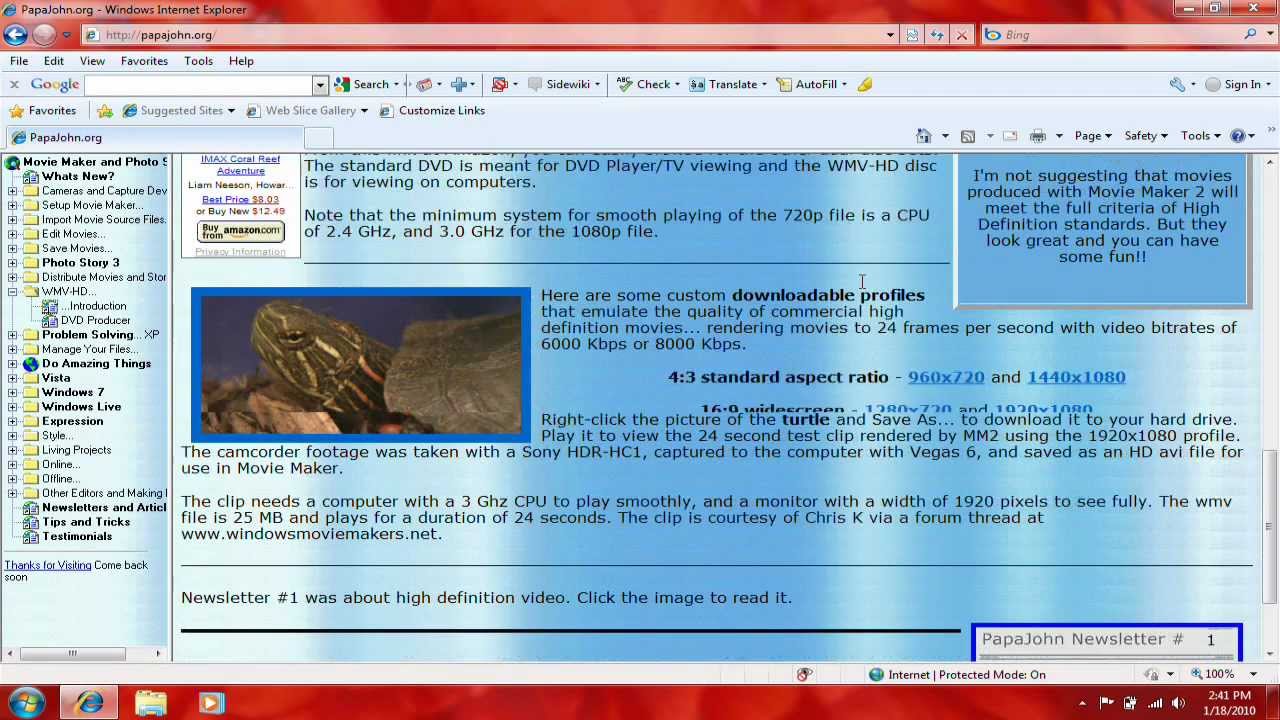
Task: Open the Favorites menu
Action: point(144,61)
